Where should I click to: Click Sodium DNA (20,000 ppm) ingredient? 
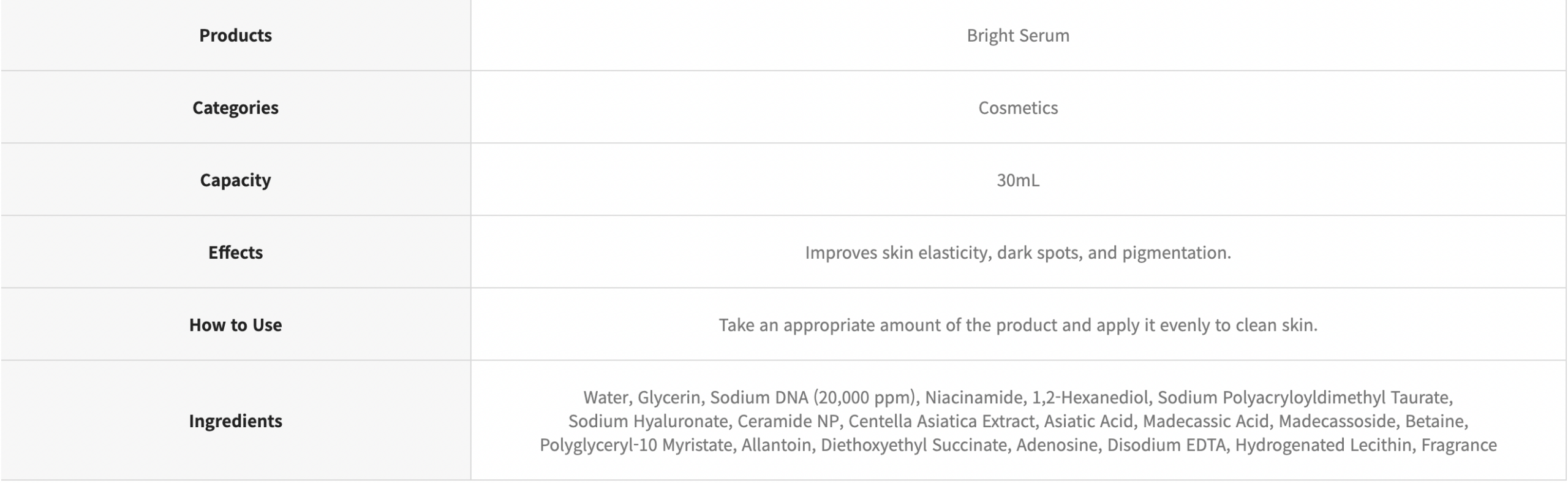point(813,398)
